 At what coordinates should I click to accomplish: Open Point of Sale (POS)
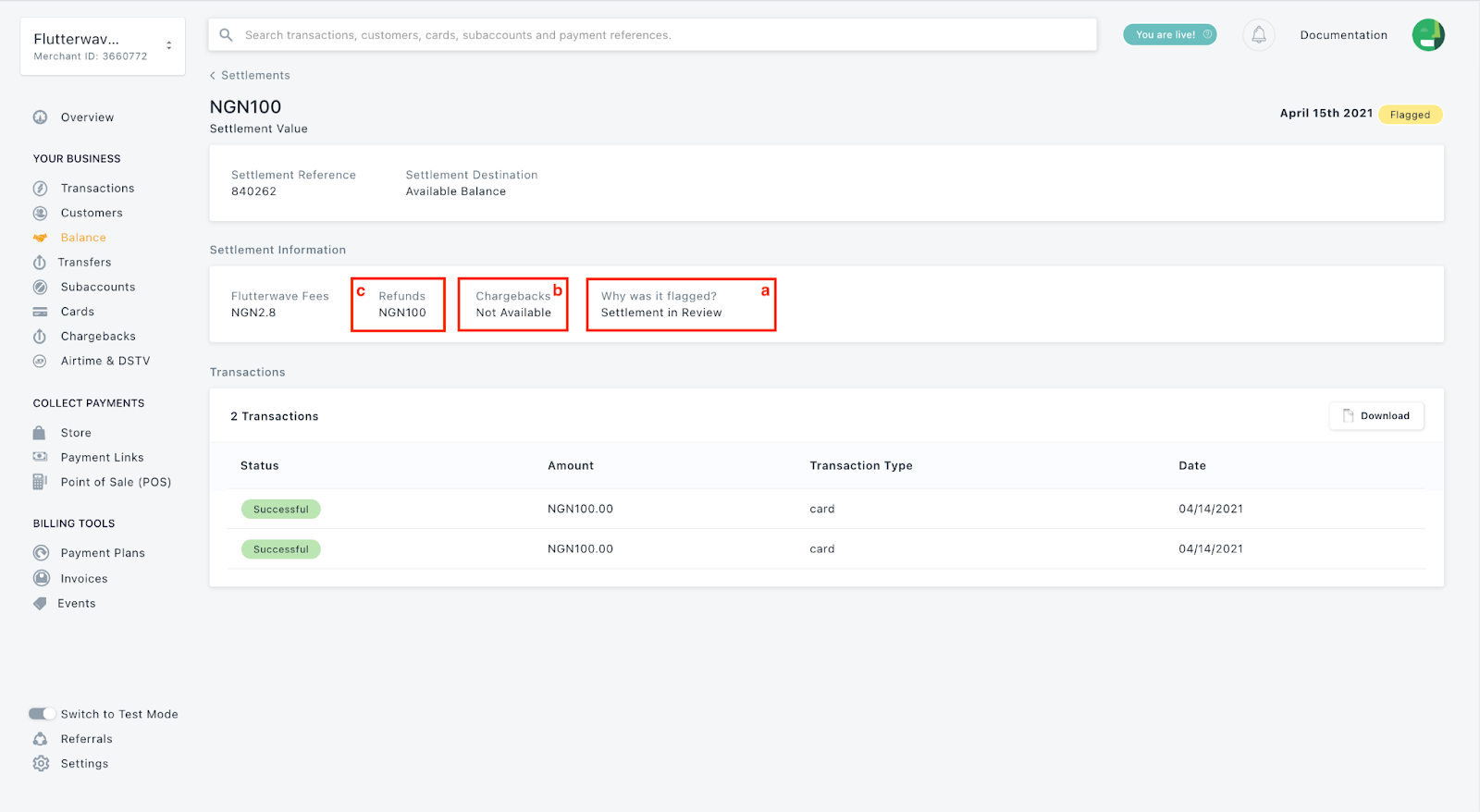[116, 482]
